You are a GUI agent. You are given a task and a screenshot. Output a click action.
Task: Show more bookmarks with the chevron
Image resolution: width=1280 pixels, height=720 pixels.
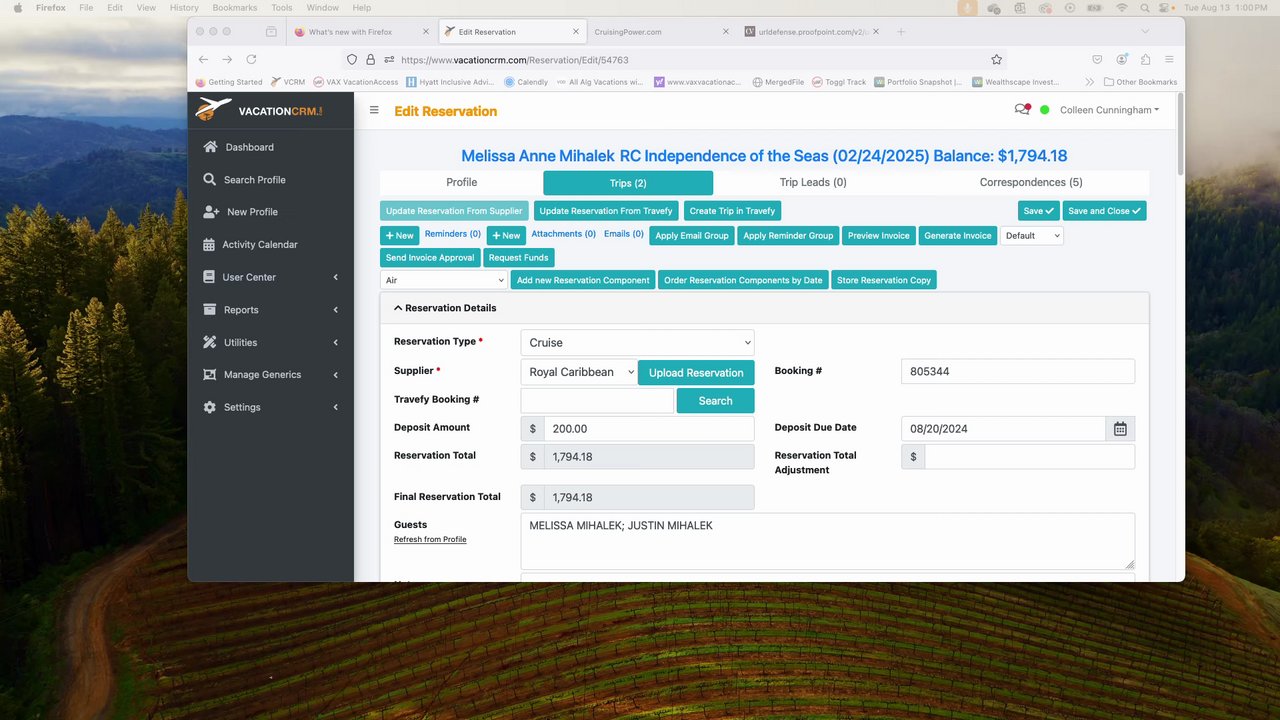pos(1089,82)
